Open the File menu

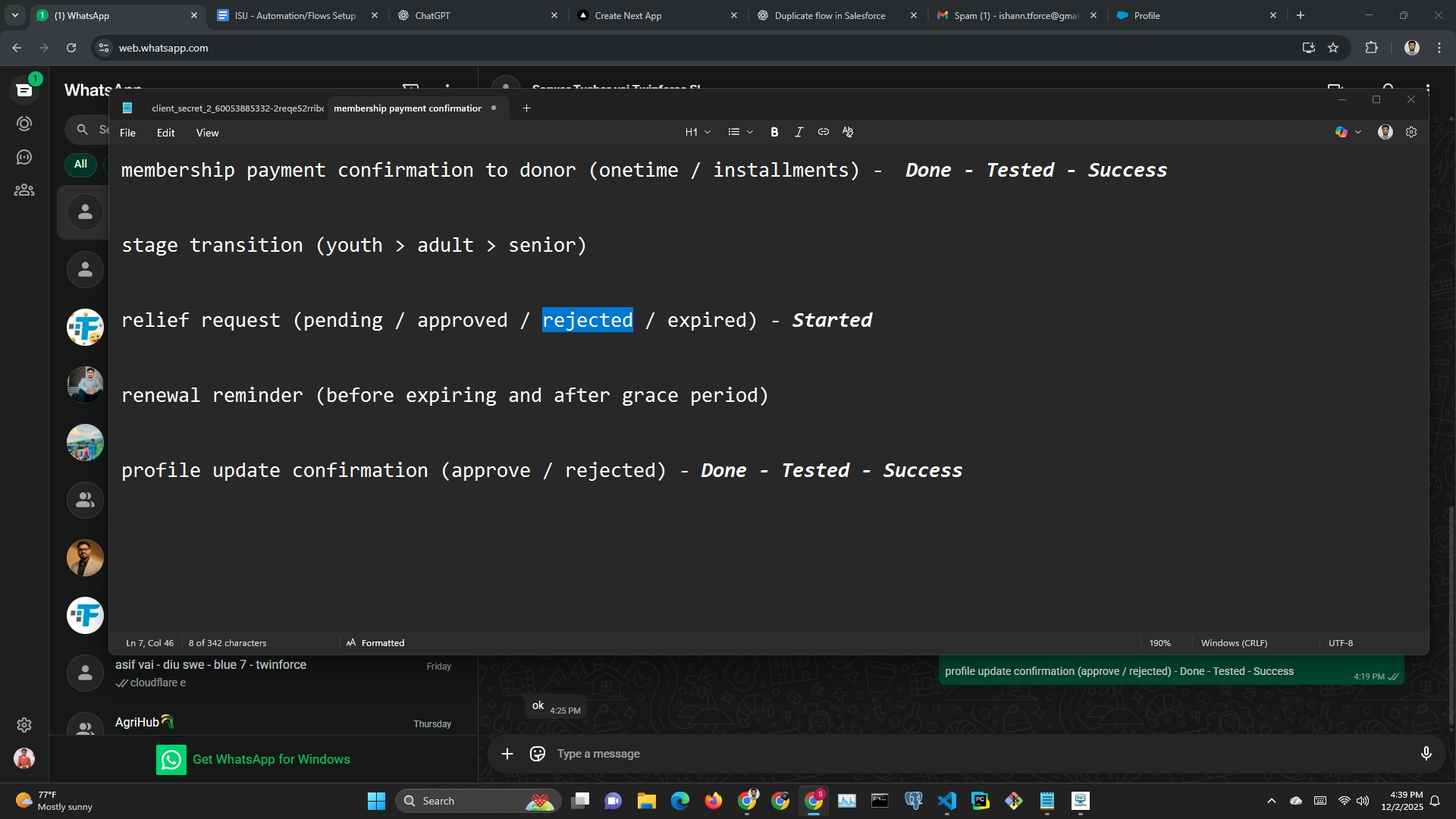click(127, 133)
